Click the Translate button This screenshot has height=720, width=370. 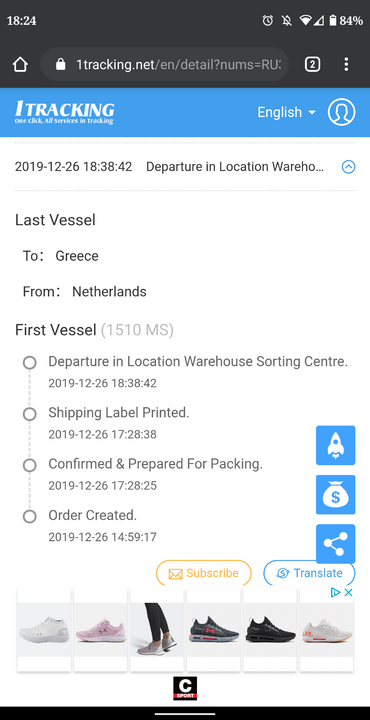[x=309, y=573]
